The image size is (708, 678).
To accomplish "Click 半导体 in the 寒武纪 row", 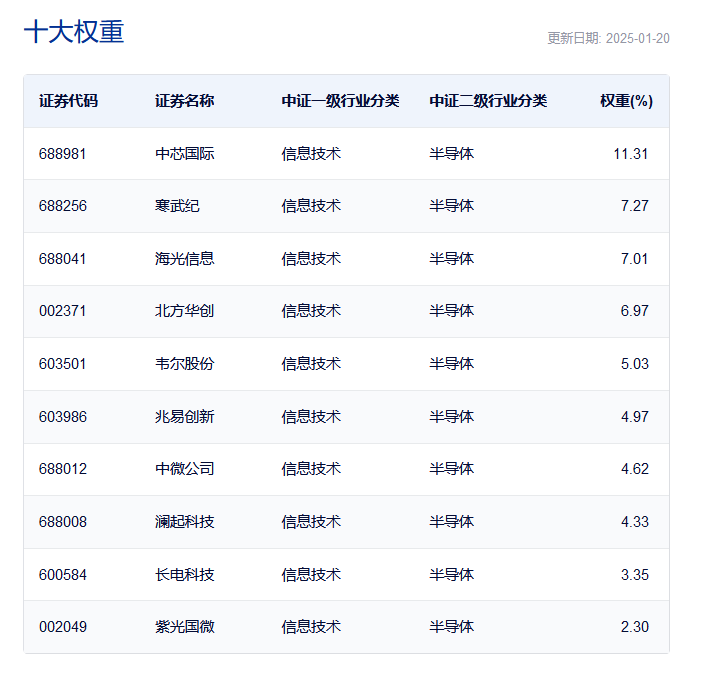I will tap(452, 206).
